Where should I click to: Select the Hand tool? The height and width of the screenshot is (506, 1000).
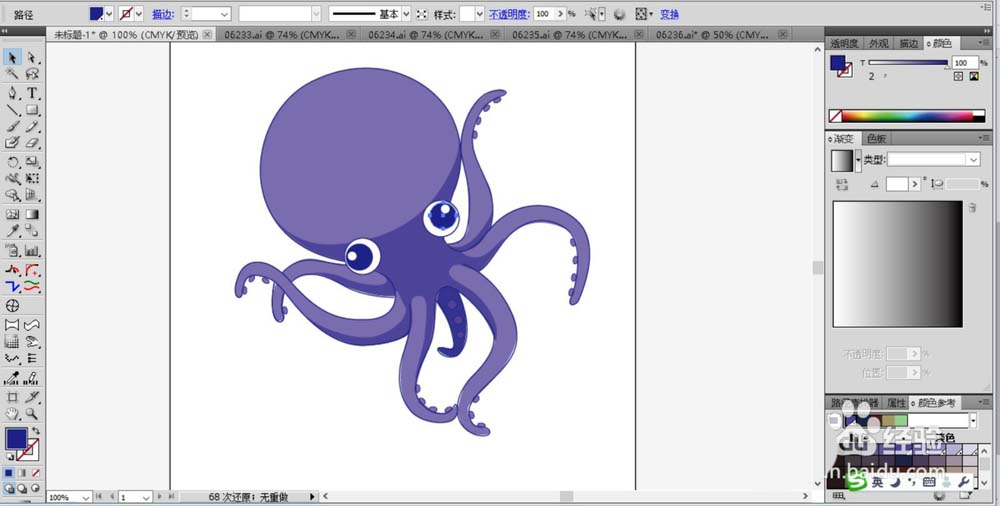[x=12, y=413]
